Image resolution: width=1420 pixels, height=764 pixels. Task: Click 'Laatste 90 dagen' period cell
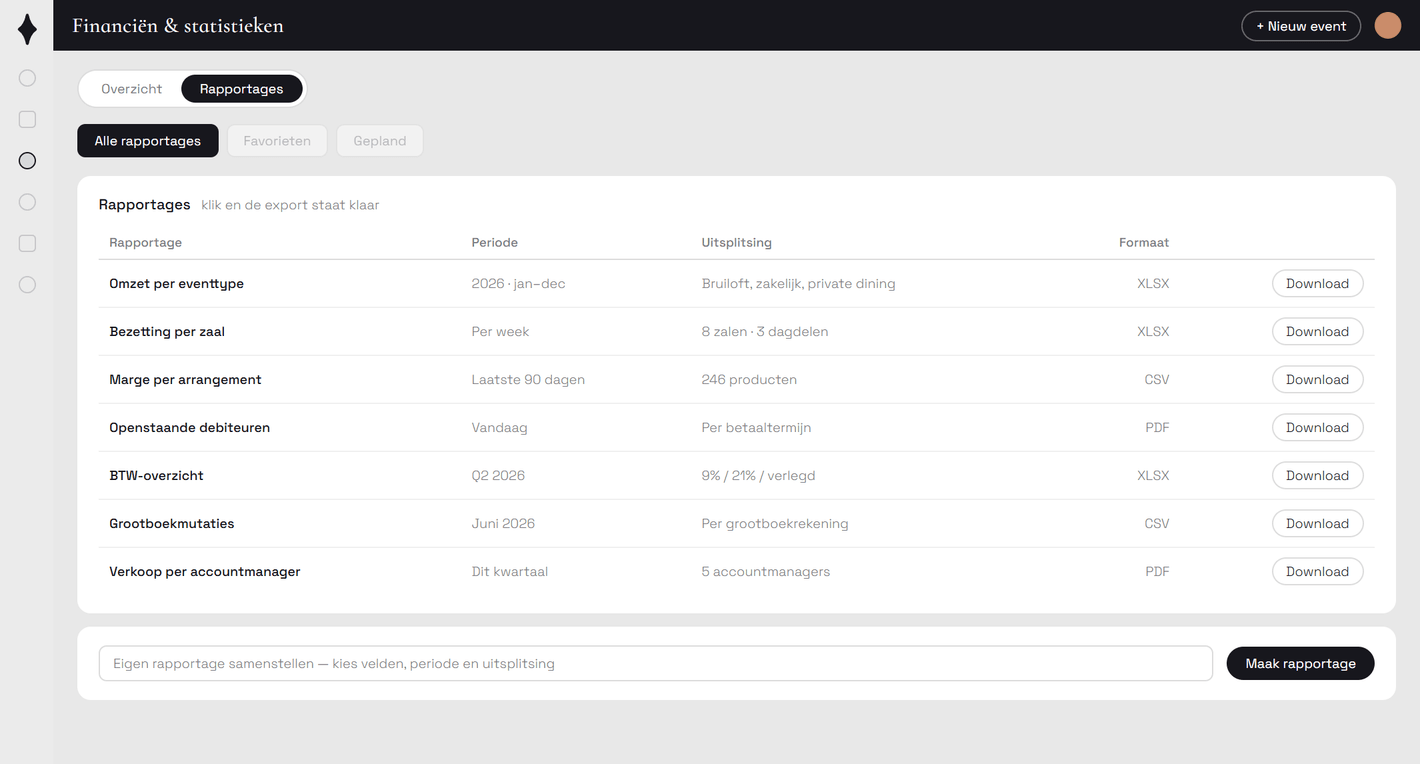(x=528, y=380)
